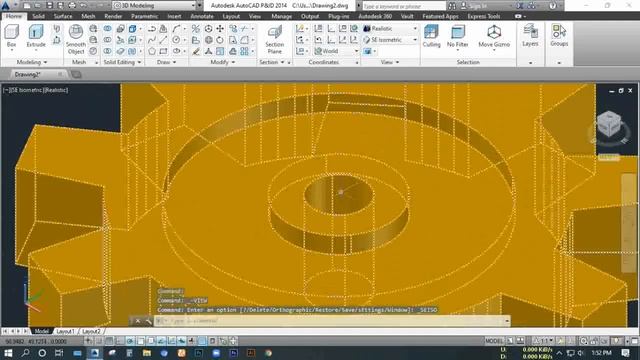Click the keyword search field
This screenshot has height=360, width=640.
point(403,6)
